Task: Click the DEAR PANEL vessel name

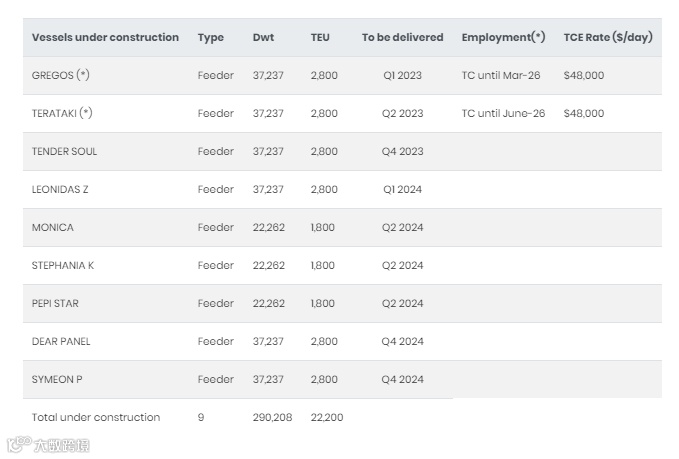Action: [x=61, y=342]
